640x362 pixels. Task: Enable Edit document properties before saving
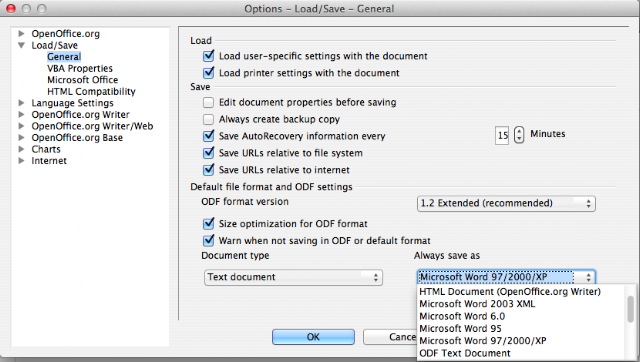tap(209, 102)
